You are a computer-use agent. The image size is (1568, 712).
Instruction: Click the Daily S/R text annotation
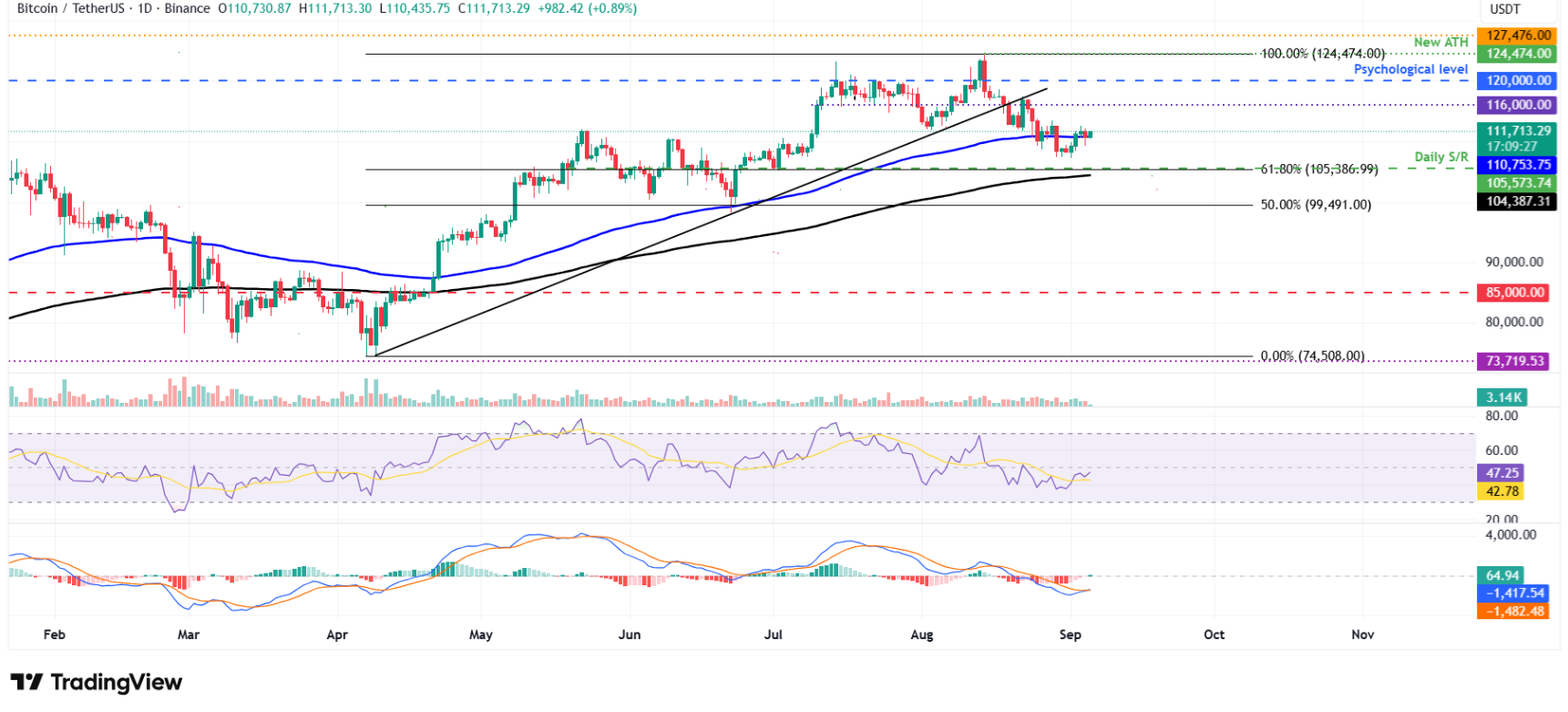(x=1440, y=157)
